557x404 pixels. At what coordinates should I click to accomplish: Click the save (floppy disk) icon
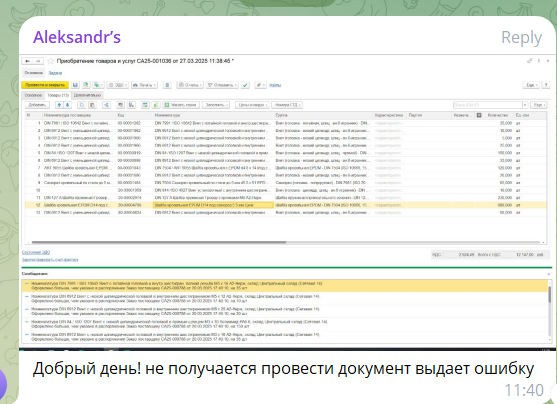[75, 85]
